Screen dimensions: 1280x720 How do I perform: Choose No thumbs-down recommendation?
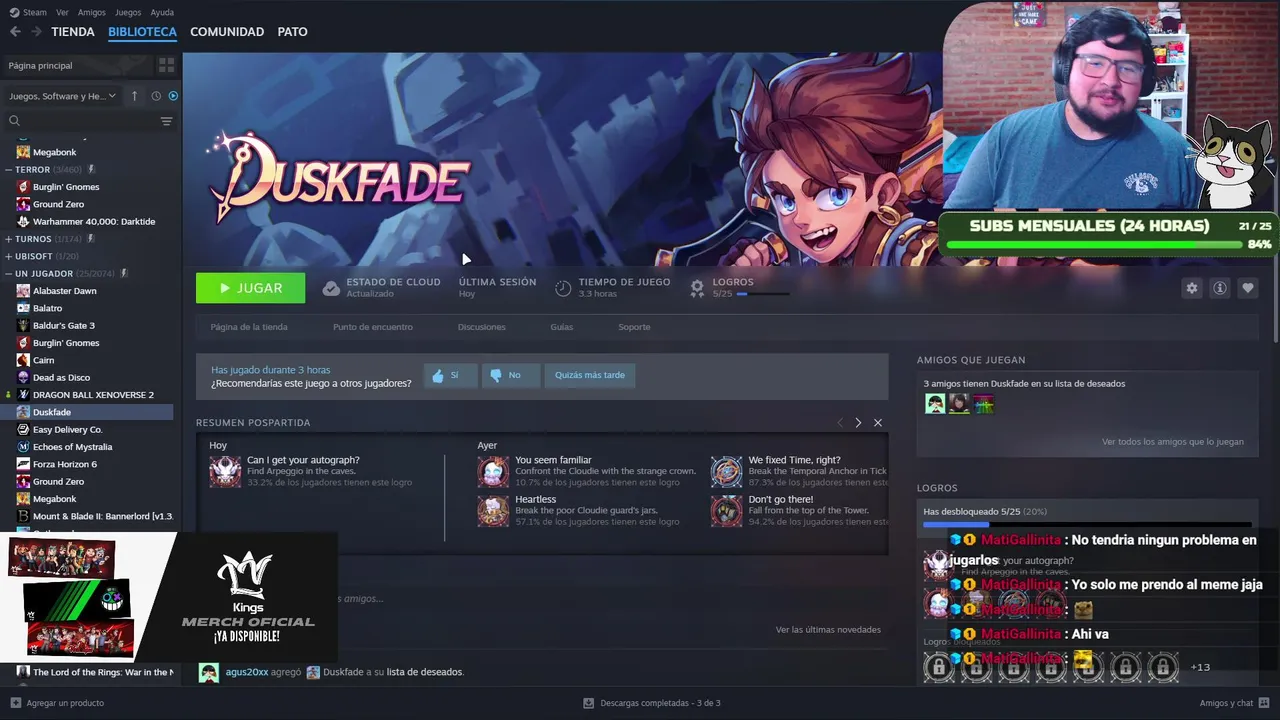click(x=510, y=375)
